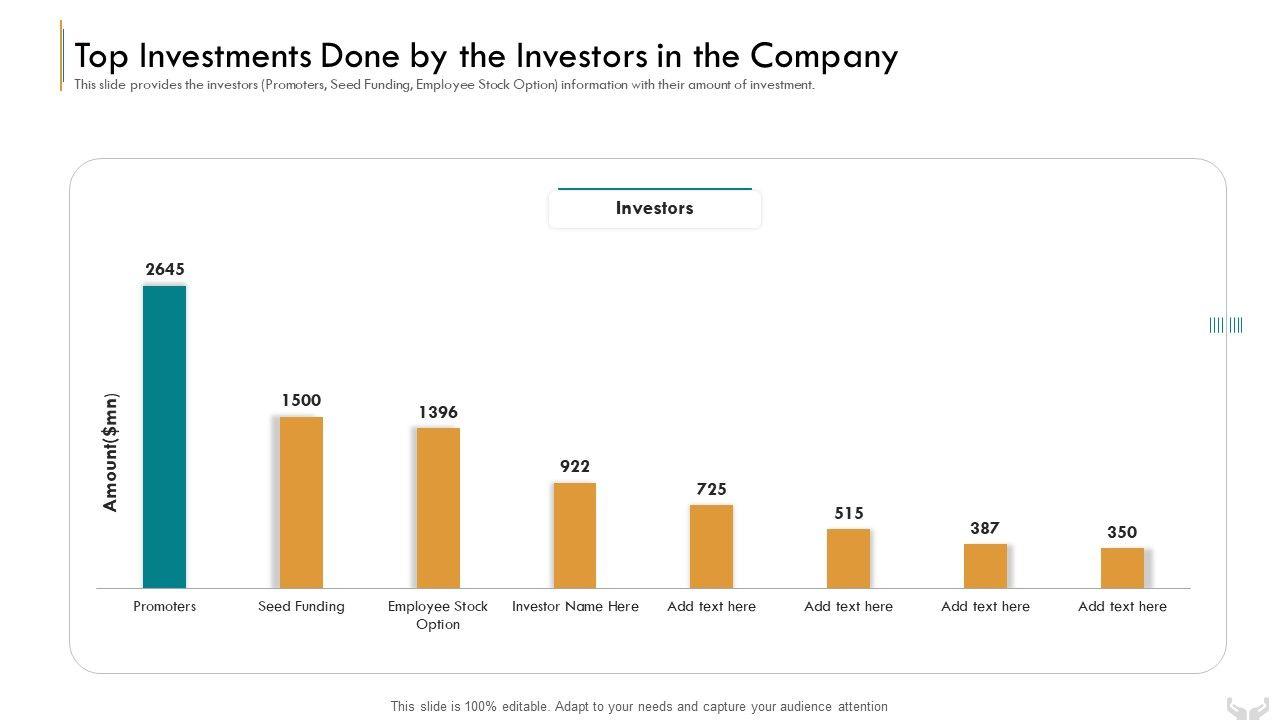Click the 1396 data label
1280x720 pixels.
tap(438, 412)
